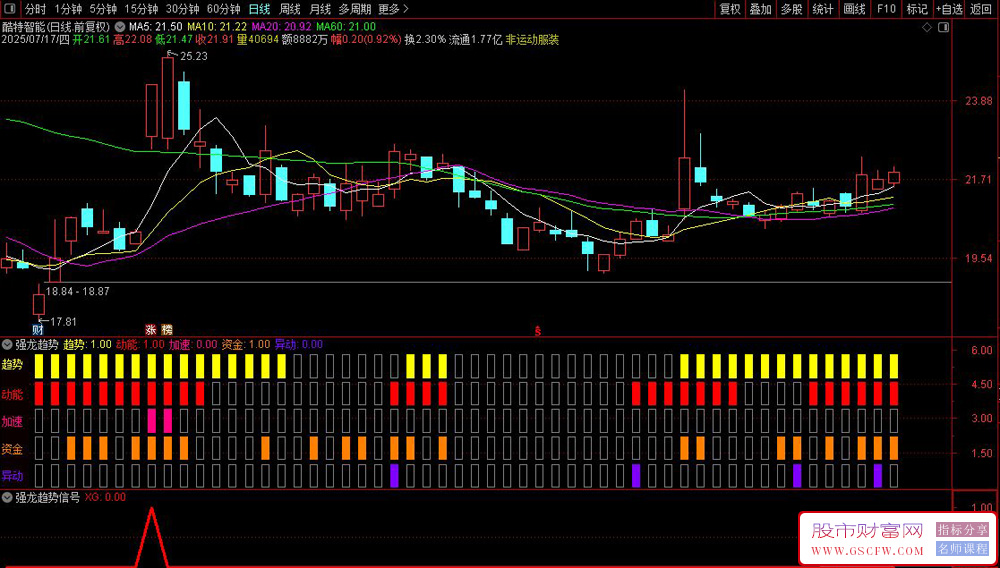Screen dimensions: 1000x568
Task: Collapse the 强龙趋势信号 panel chevron
Action: (x=6, y=498)
